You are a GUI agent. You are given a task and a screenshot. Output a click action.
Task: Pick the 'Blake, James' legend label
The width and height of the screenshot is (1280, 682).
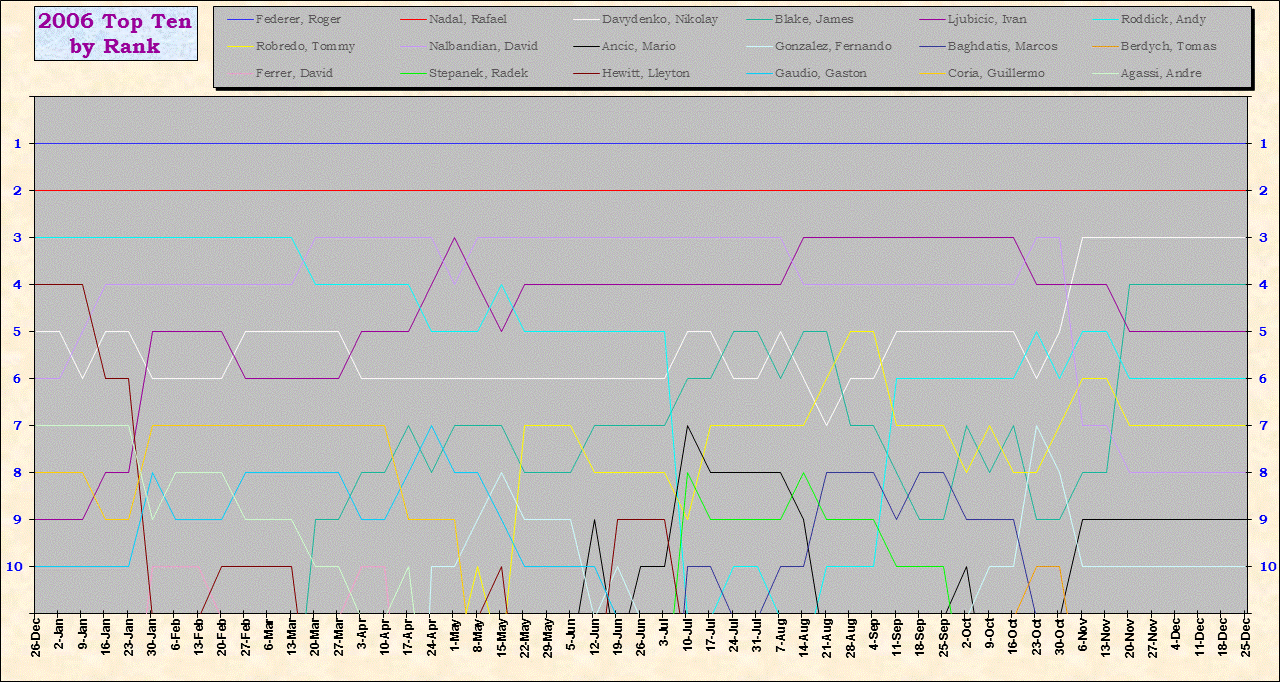coord(814,19)
